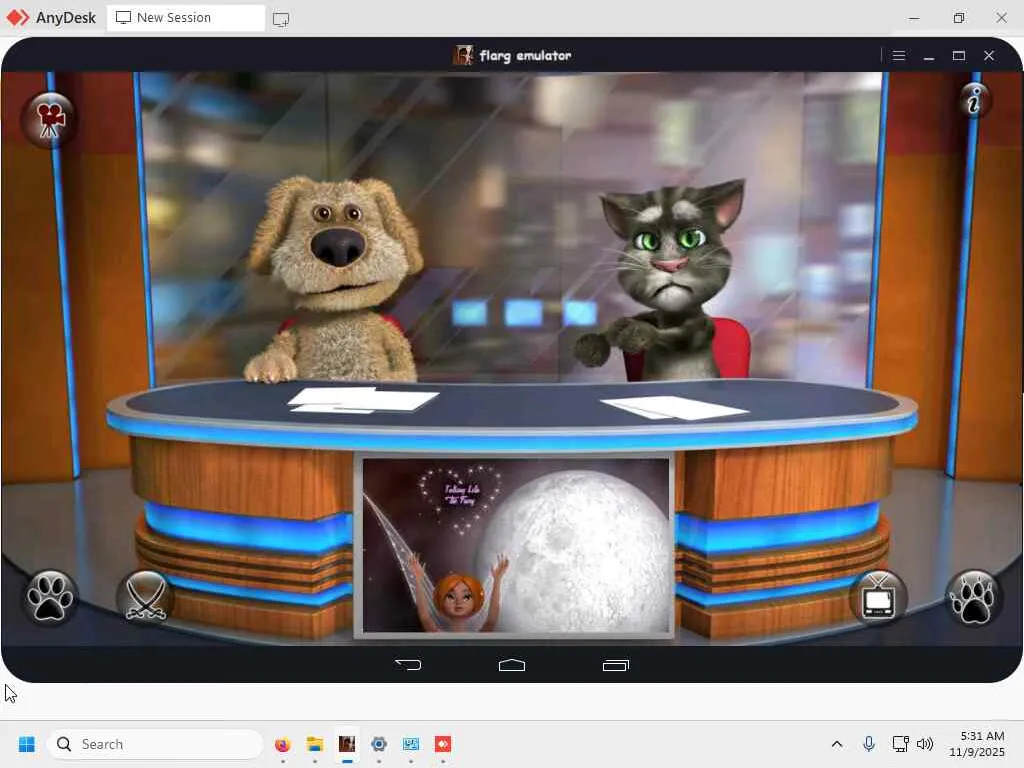Click the microphone tray icon
1024x768 pixels.
pyautogui.click(x=869, y=744)
